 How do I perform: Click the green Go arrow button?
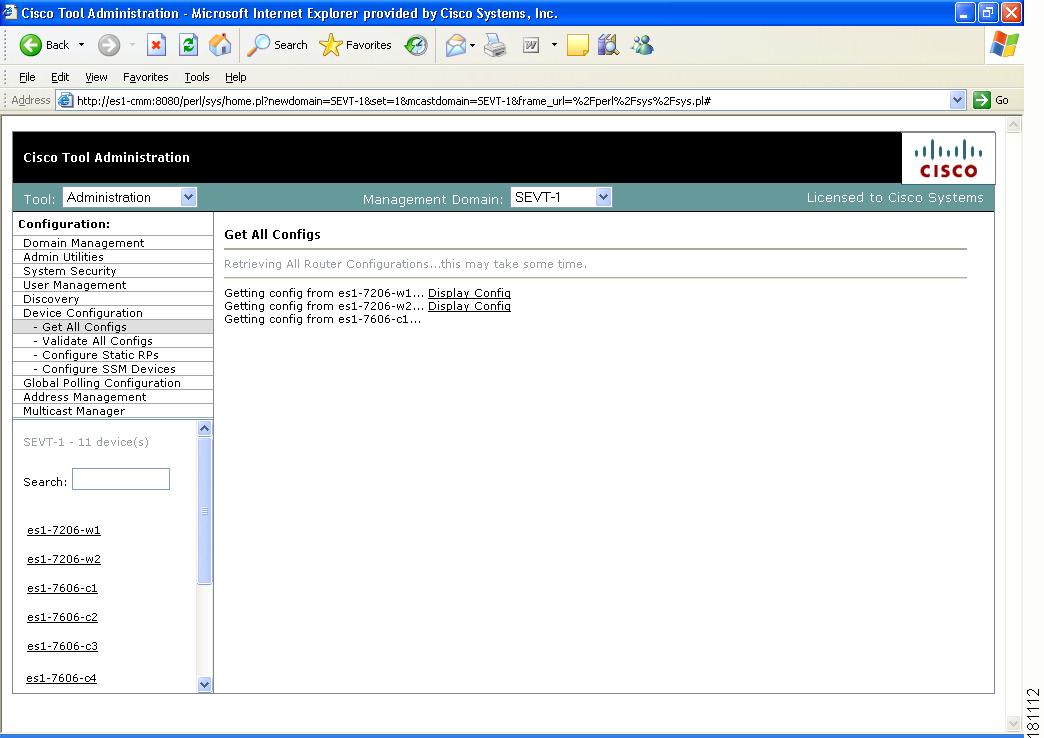click(x=982, y=101)
